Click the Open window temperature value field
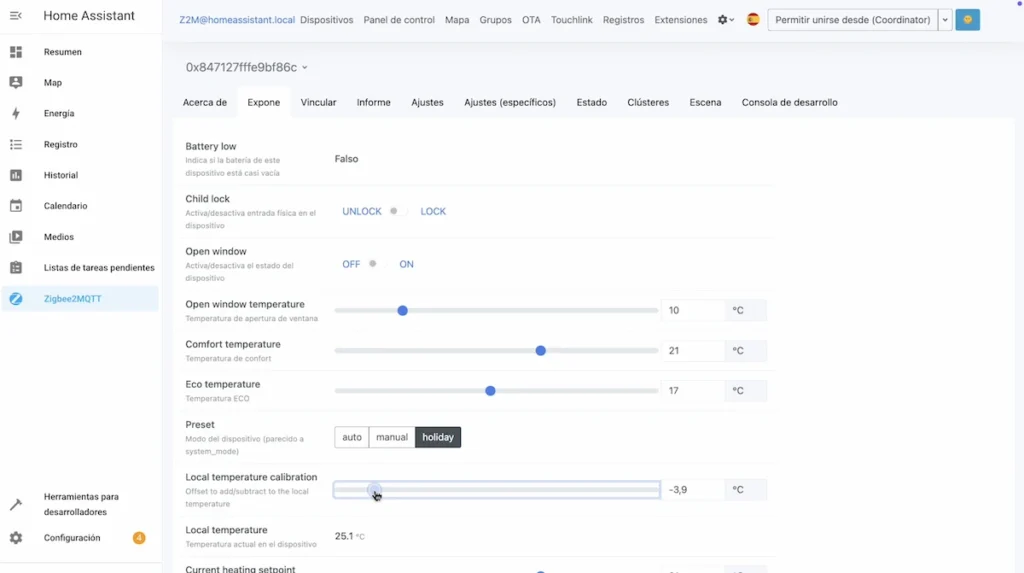 (x=692, y=310)
